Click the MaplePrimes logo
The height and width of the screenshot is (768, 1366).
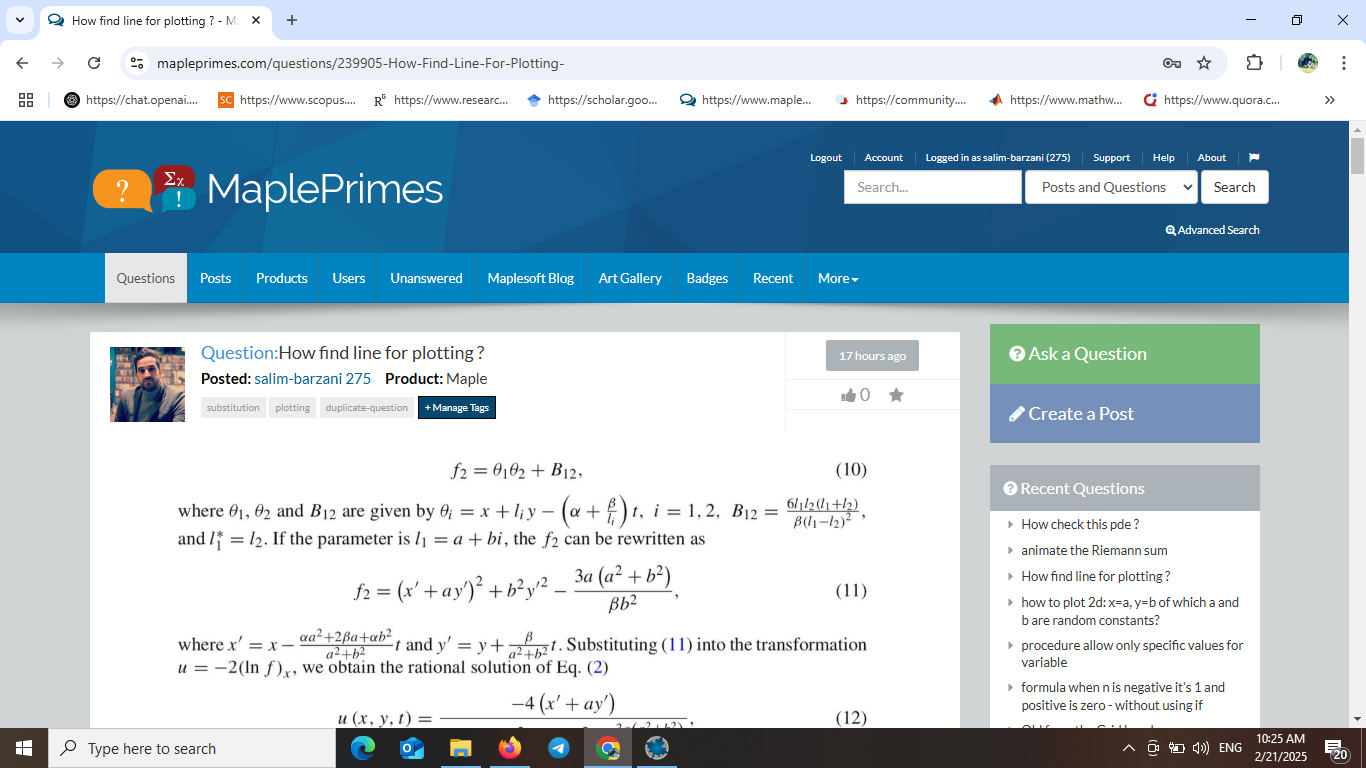(268, 189)
